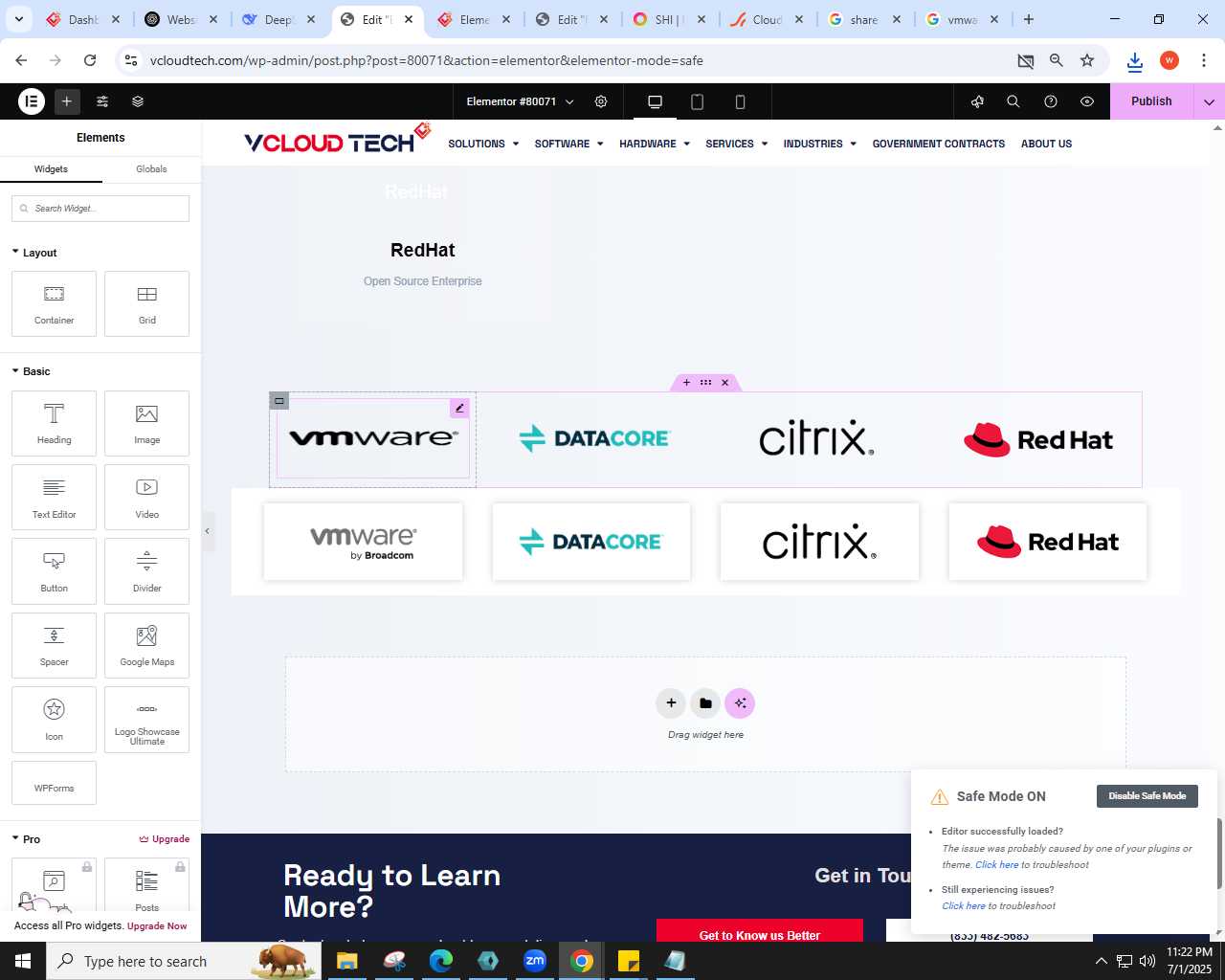This screenshot has height=980, width=1225.
Task: Click Windows taskbar search box
Action: point(182,961)
